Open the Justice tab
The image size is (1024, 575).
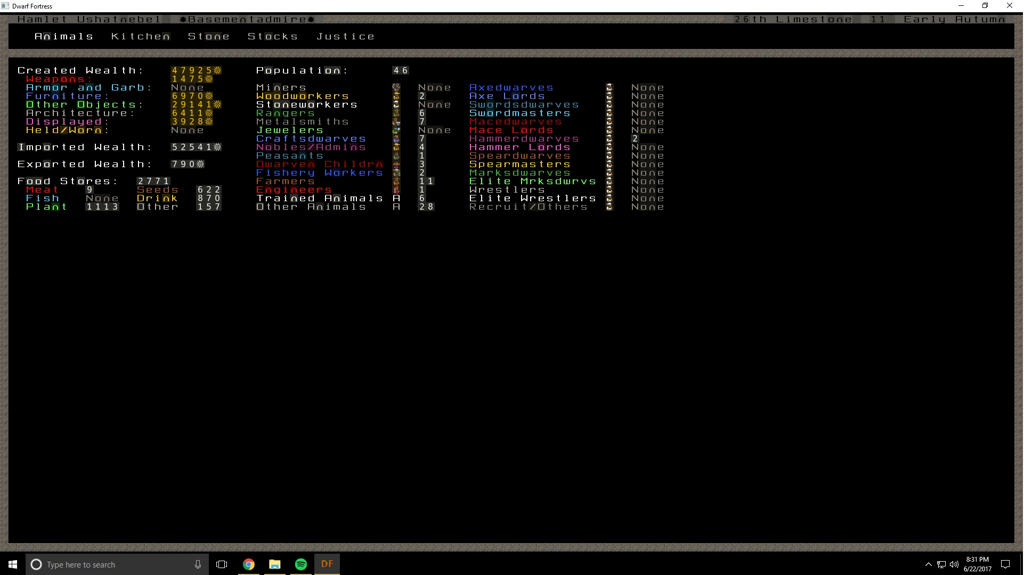346,36
